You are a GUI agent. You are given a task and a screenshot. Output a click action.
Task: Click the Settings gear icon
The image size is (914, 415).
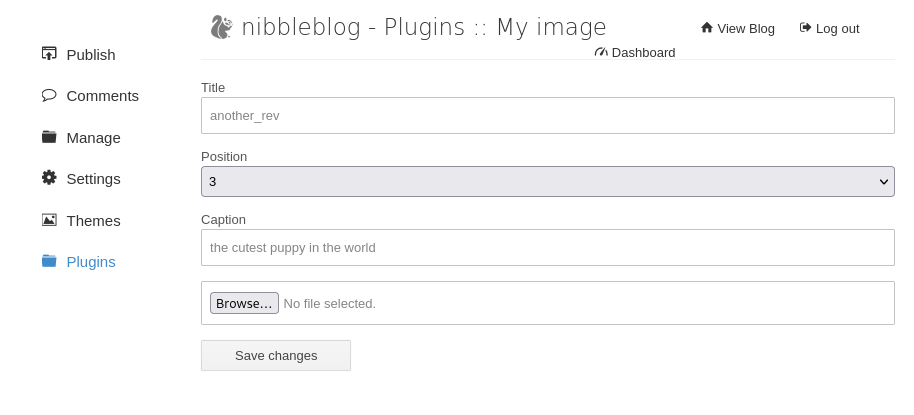coord(49,178)
